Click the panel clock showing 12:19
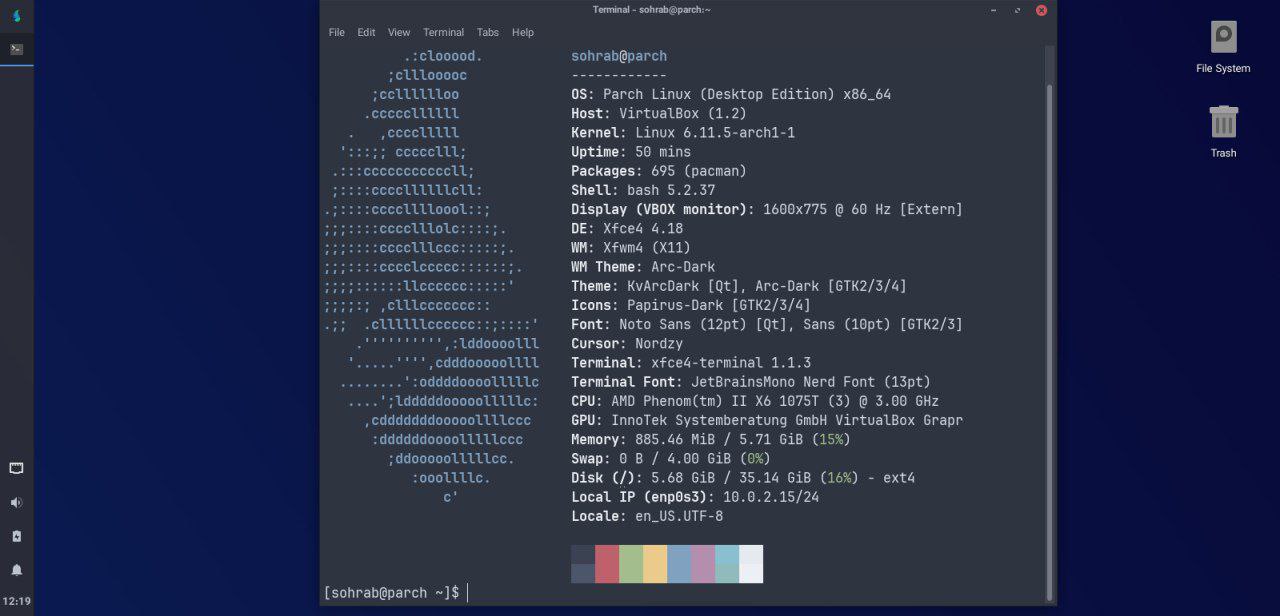 (x=16, y=602)
